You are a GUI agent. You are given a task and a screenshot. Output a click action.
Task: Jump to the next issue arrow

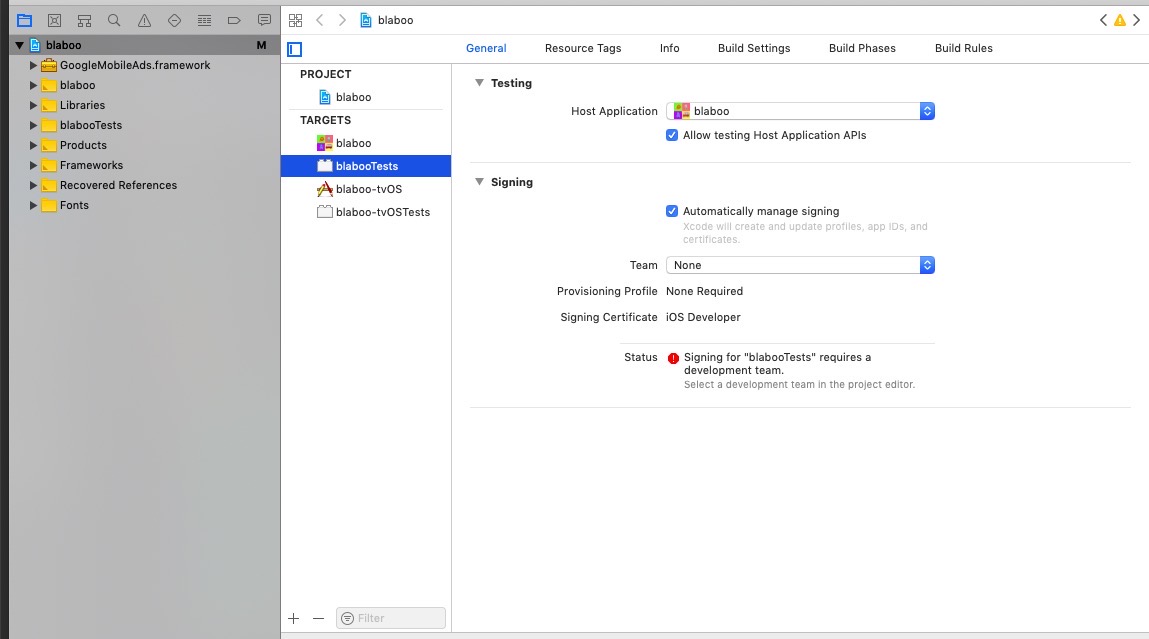coord(1137,21)
